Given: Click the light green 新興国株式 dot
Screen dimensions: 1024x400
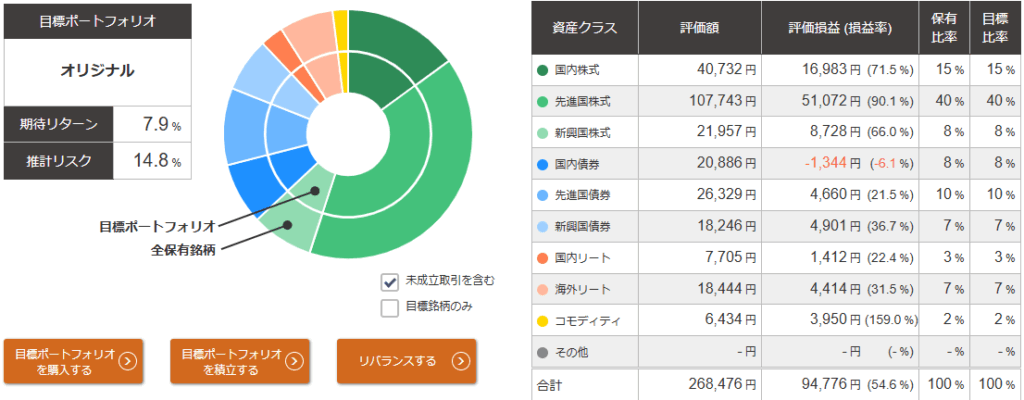Looking at the screenshot, I should (x=543, y=133).
